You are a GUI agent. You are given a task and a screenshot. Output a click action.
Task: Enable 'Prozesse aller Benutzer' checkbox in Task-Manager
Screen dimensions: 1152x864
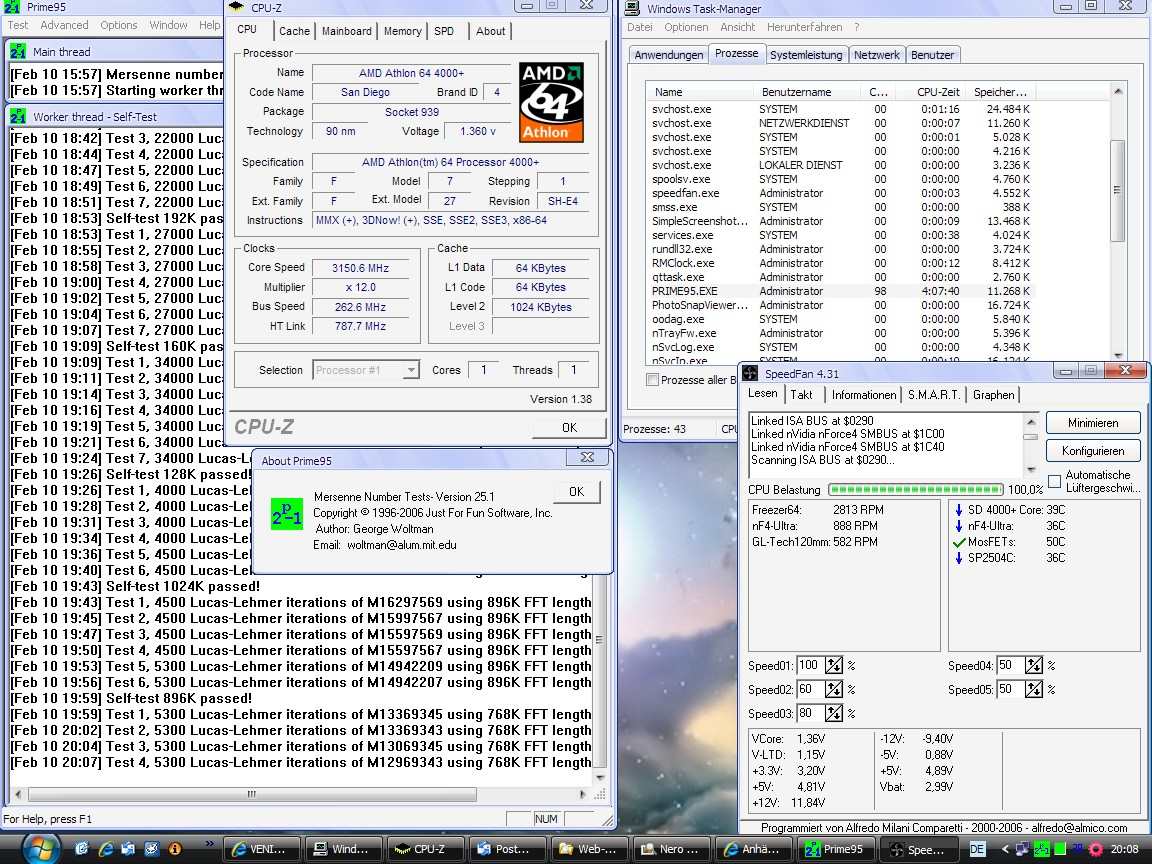click(652, 380)
